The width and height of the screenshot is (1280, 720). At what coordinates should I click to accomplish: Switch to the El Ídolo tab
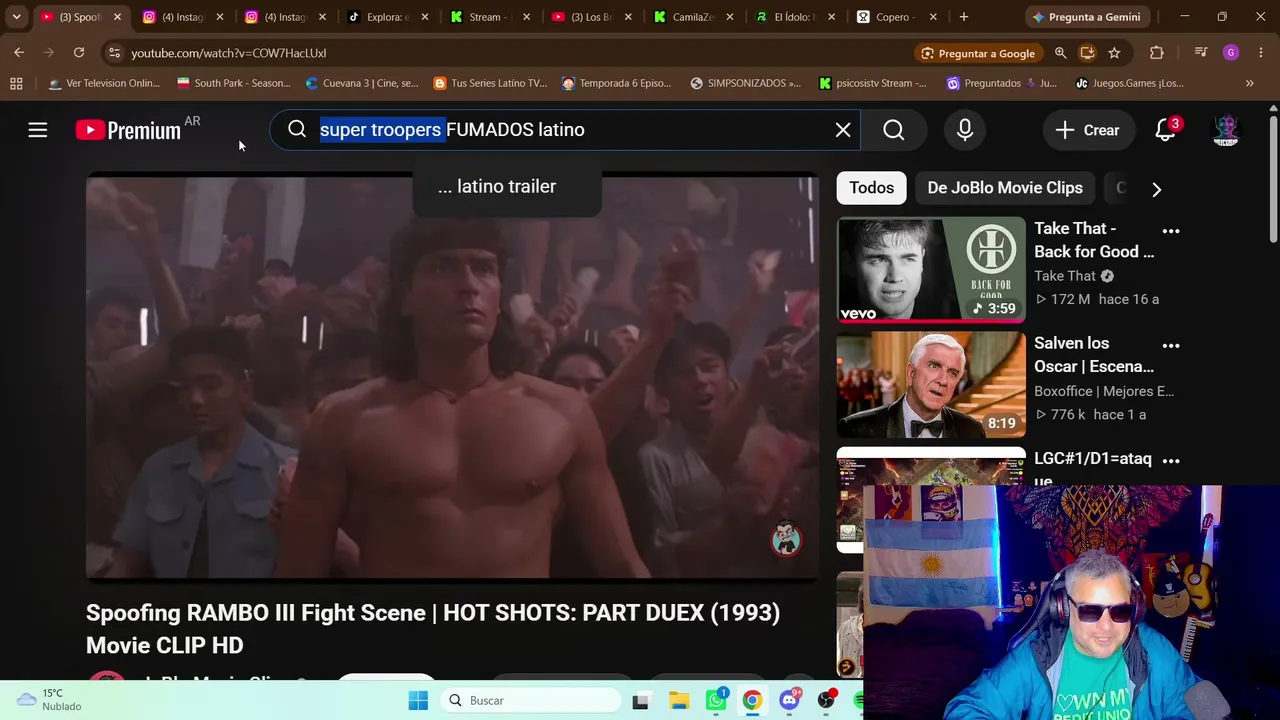tap(795, 17)
